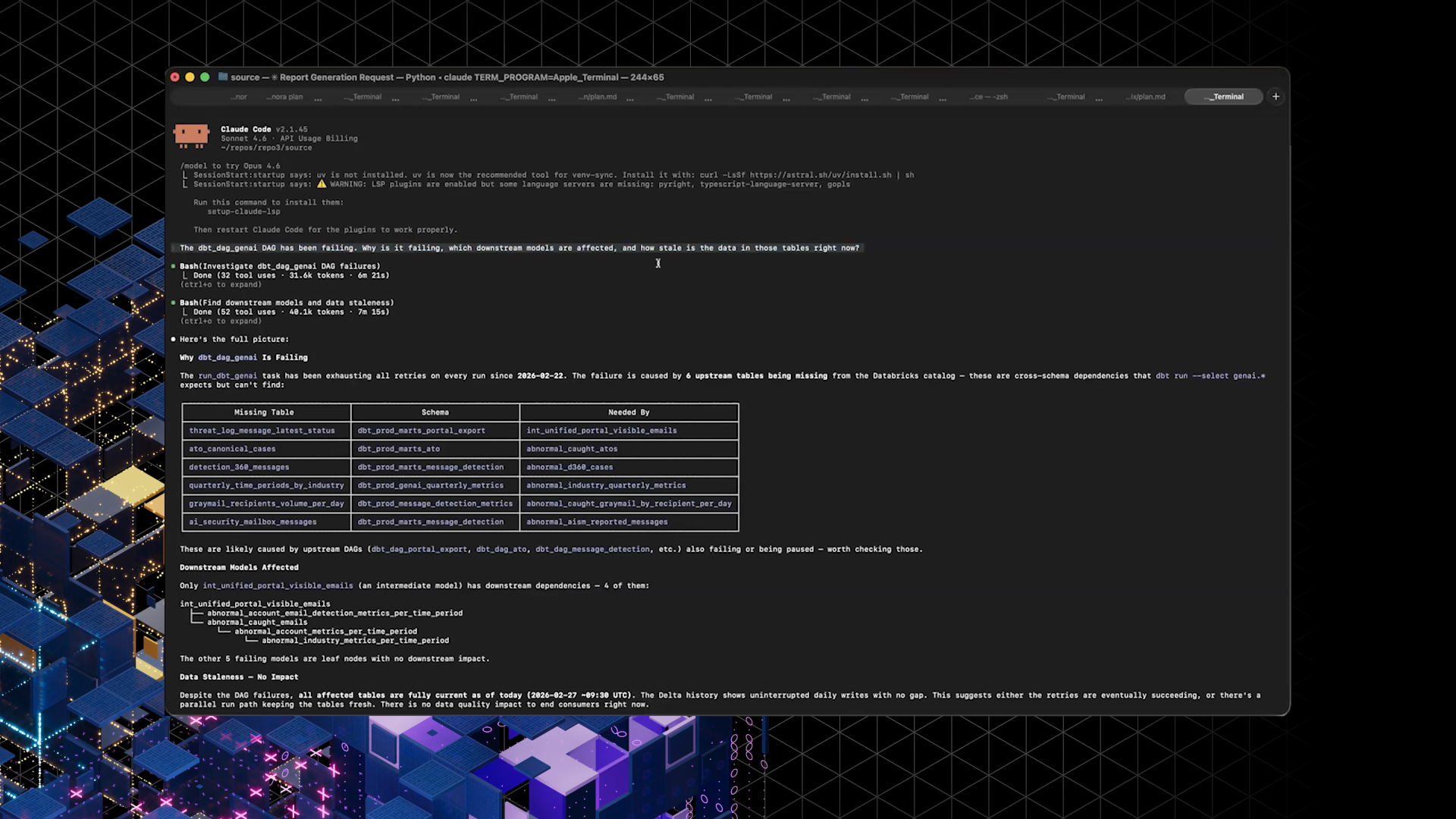Click the prompt line starting "The dbt_dag_genai DAG has been failing"

click(519, 248)
